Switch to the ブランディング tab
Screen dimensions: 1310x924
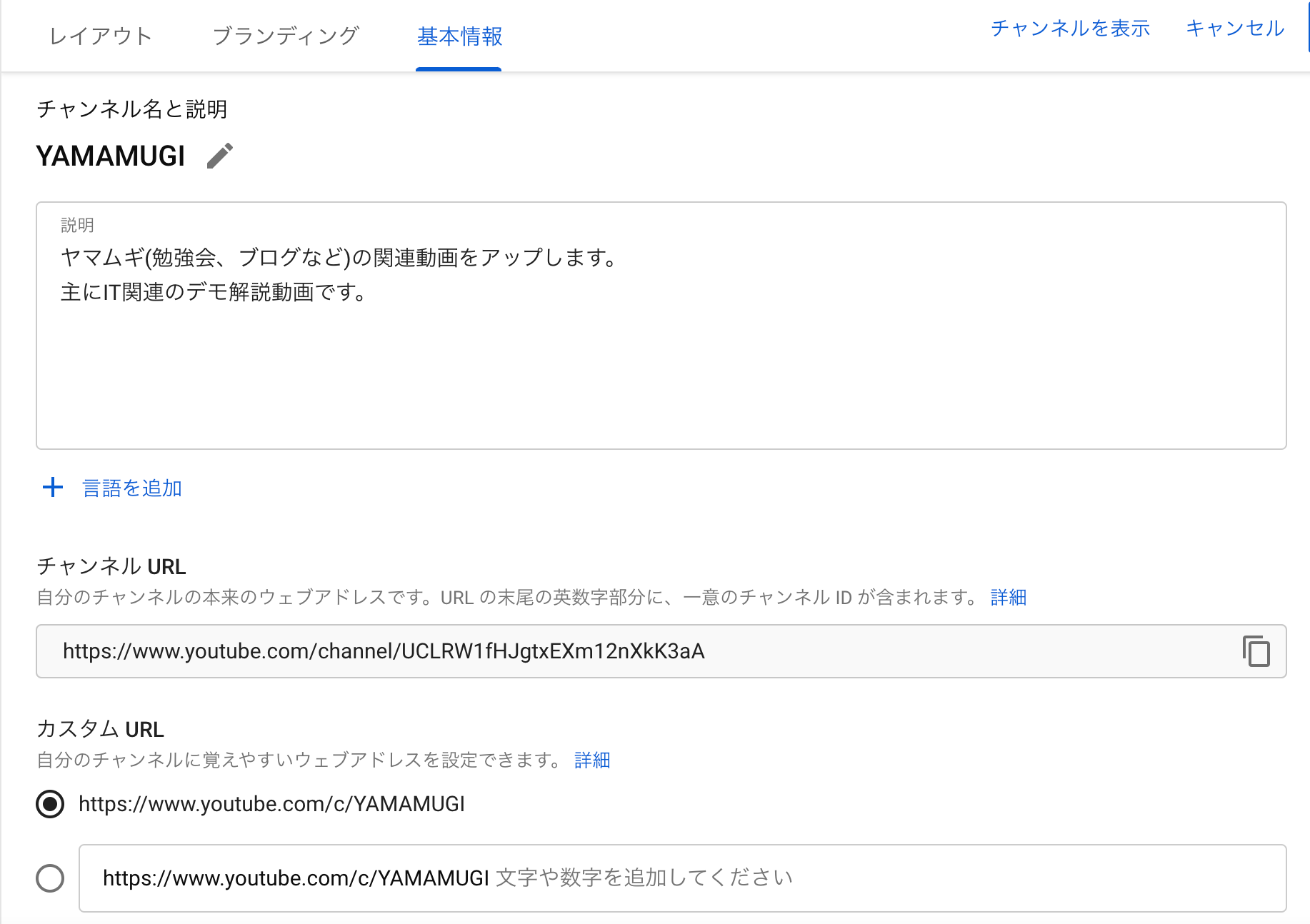coord(286,36)
